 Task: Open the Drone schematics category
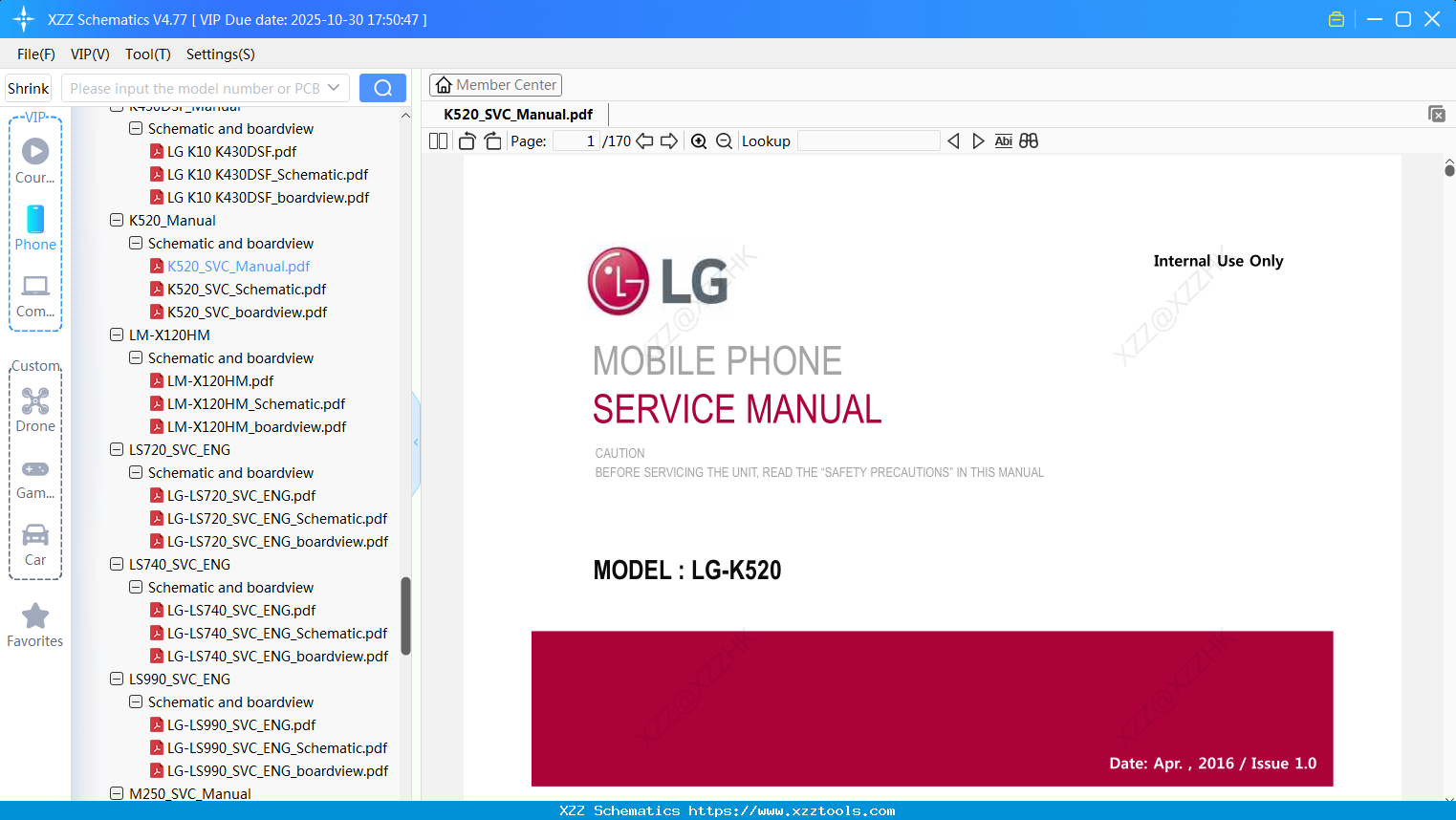[34, 401]
